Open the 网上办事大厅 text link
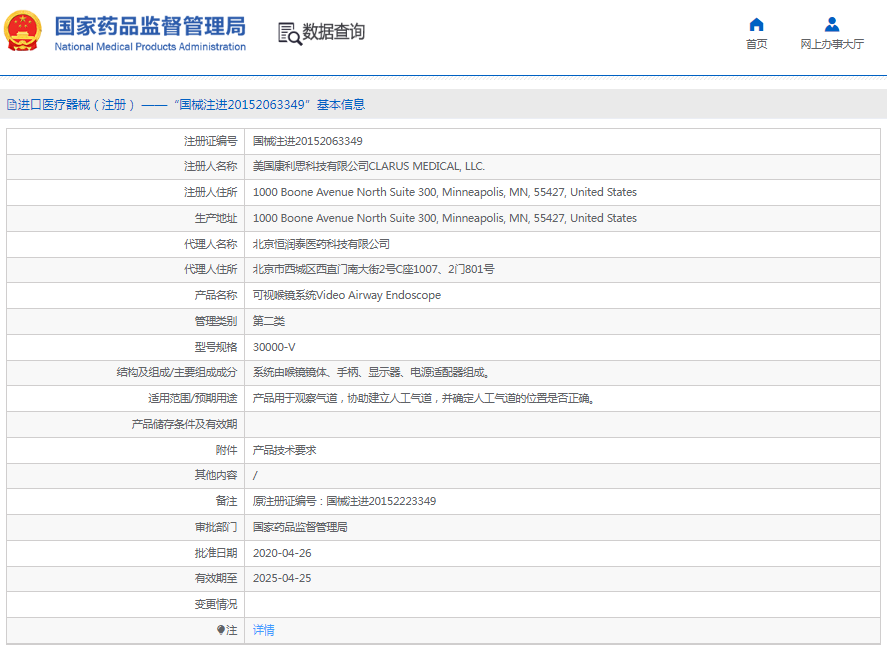Image resolution: width=887 pixels, height=651 pixels. [x=831, y=44]
